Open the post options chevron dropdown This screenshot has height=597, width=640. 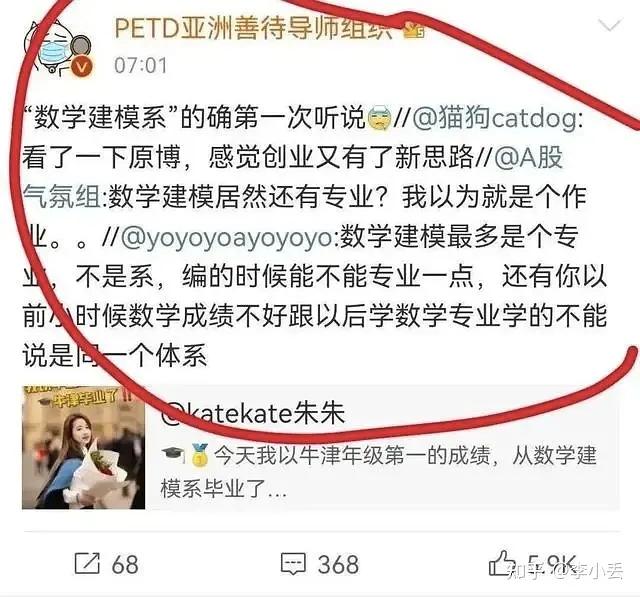[610, 25]
